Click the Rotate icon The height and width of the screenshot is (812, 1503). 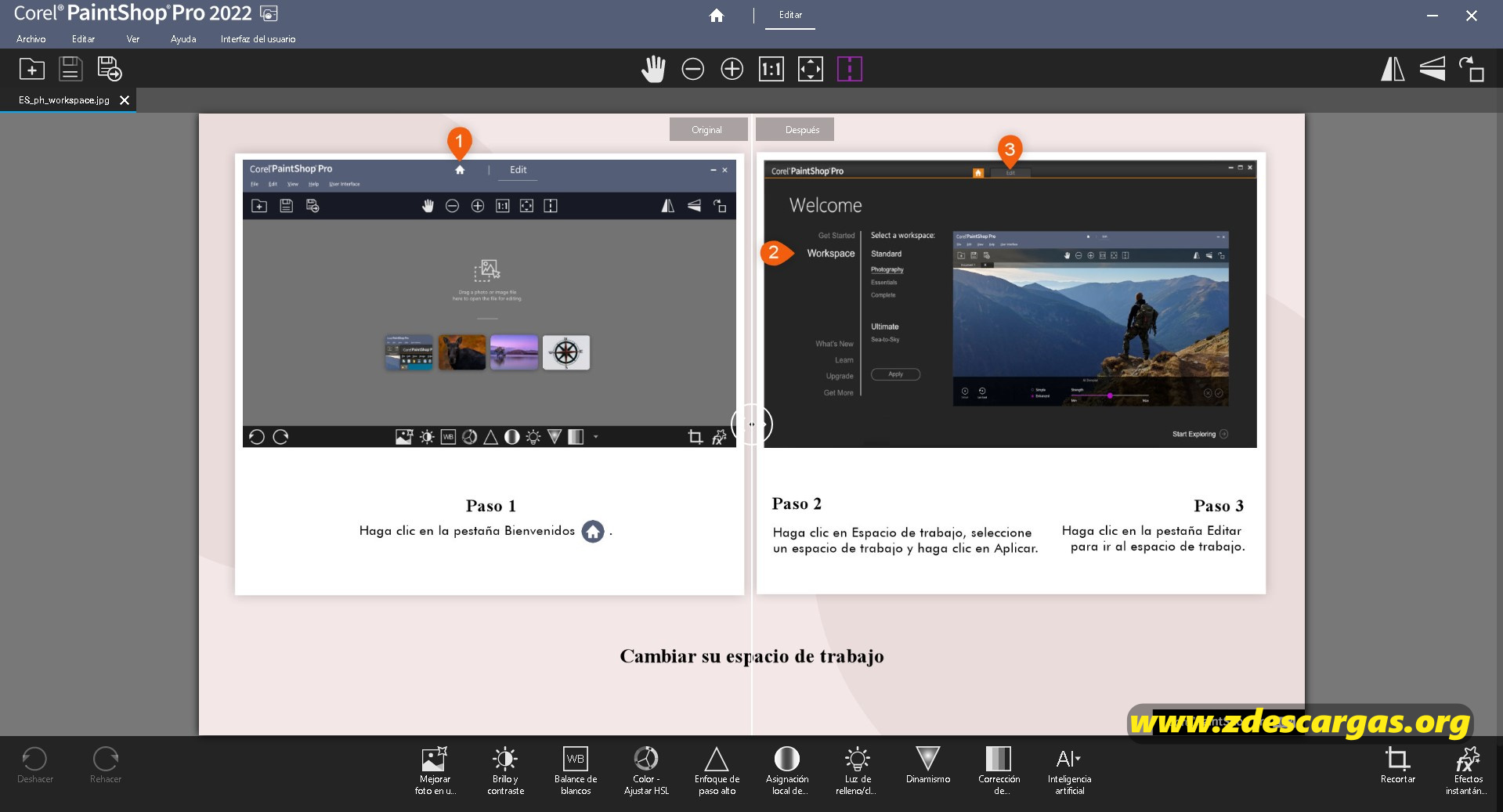(1471, 69)
